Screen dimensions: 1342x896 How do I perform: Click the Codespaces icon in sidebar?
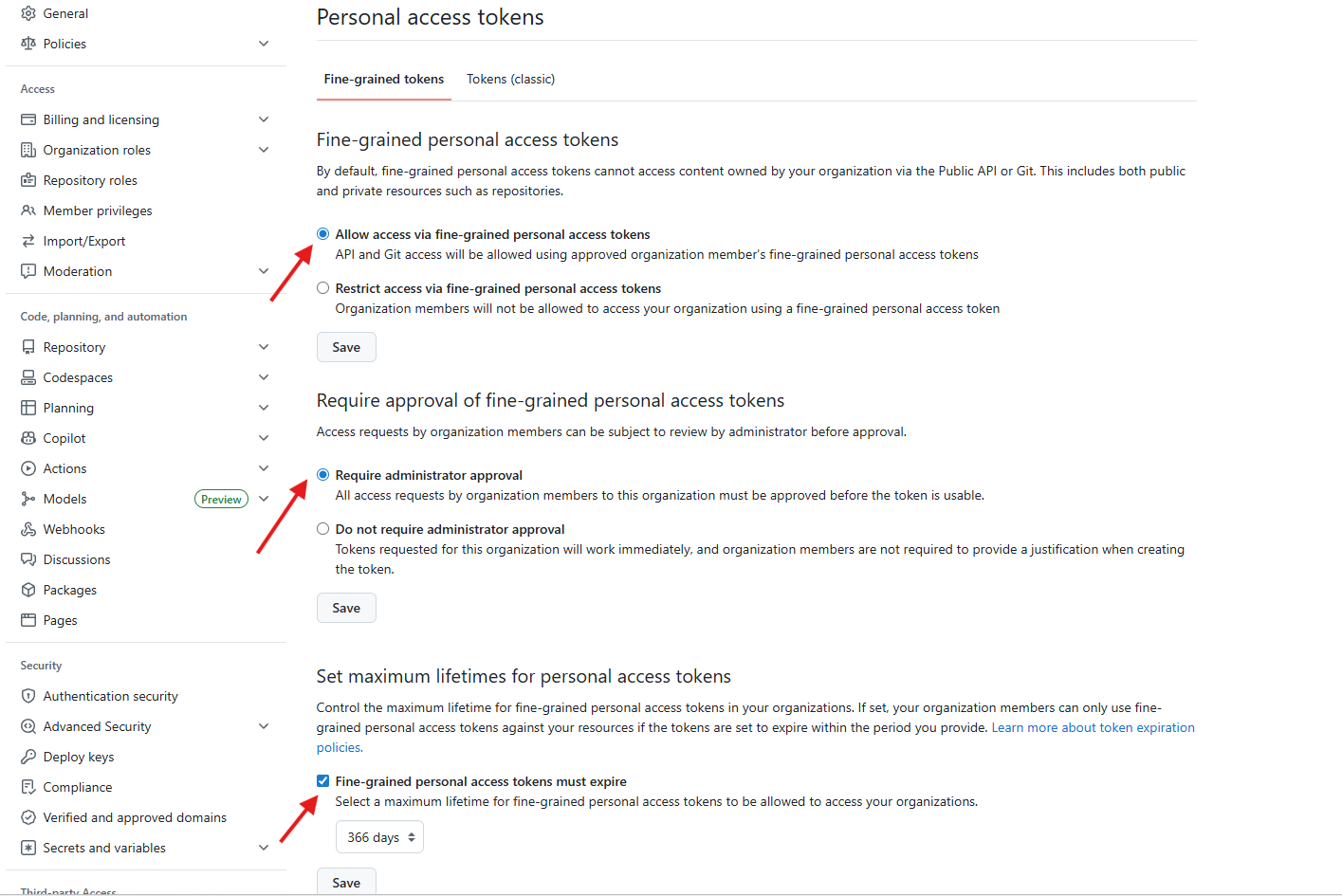click(28, 377)
